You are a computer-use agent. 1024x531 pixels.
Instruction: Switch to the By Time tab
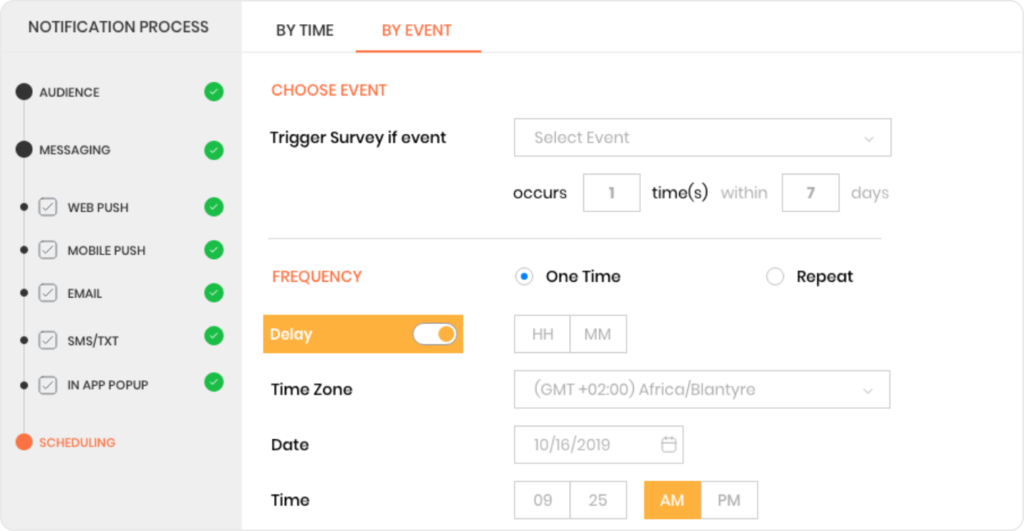point(304,31)
